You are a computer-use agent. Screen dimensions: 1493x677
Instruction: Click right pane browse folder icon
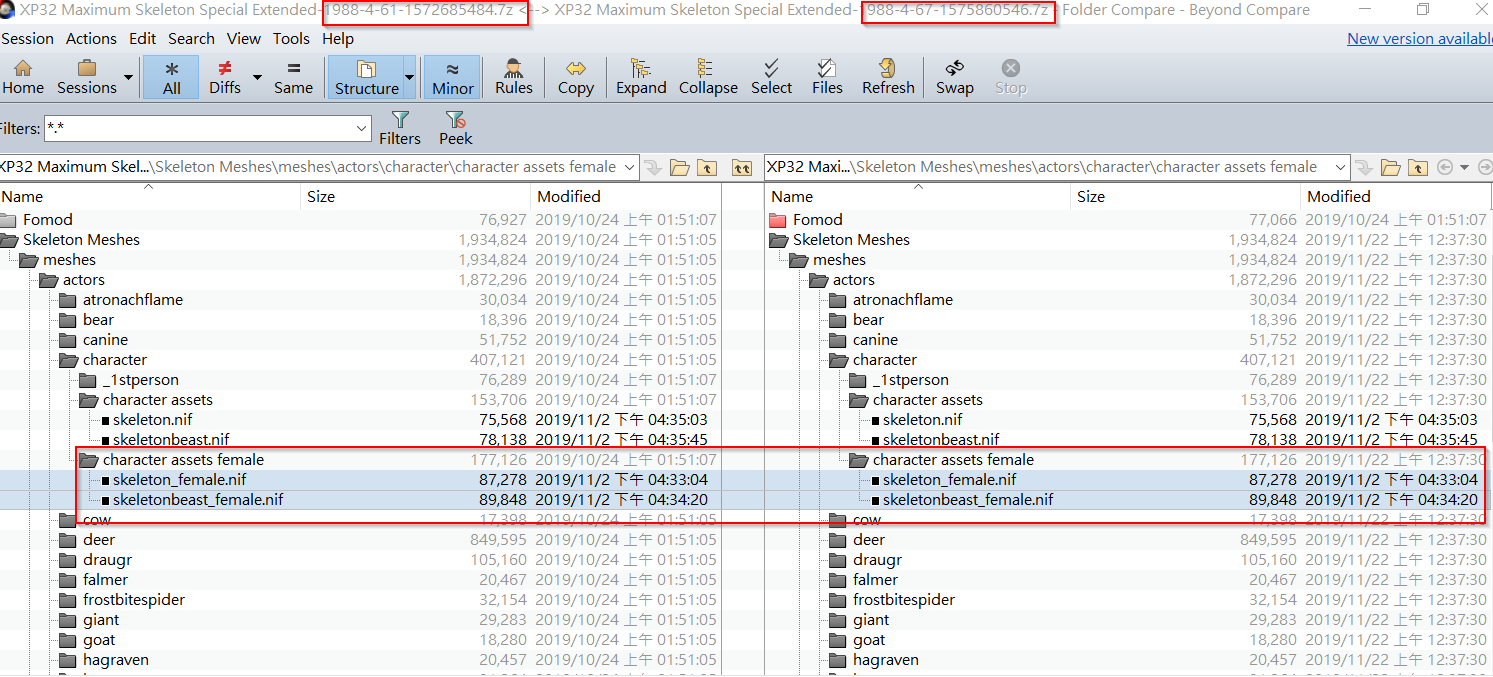point(1390,167)
